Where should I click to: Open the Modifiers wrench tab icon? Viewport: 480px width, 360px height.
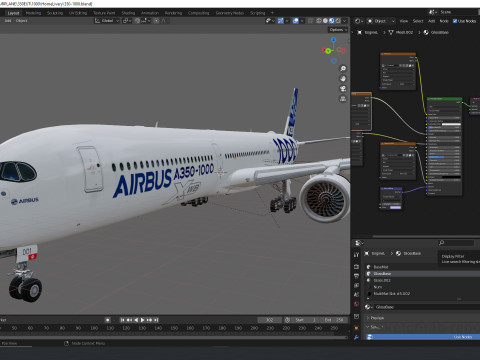tap(356, 337)
